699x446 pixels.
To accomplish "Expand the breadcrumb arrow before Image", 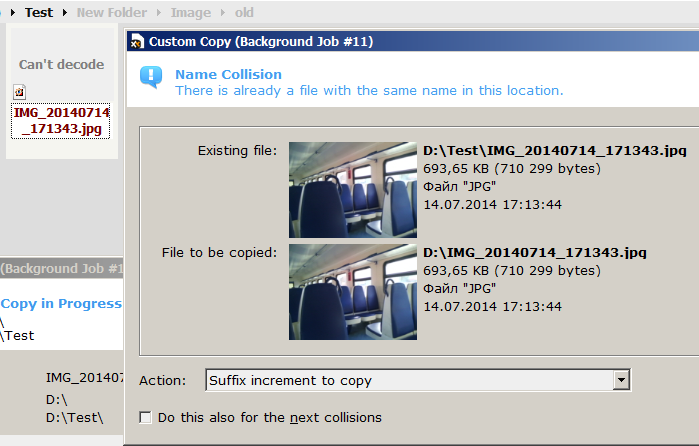I will pyautogui.click(x=160, y=13).
